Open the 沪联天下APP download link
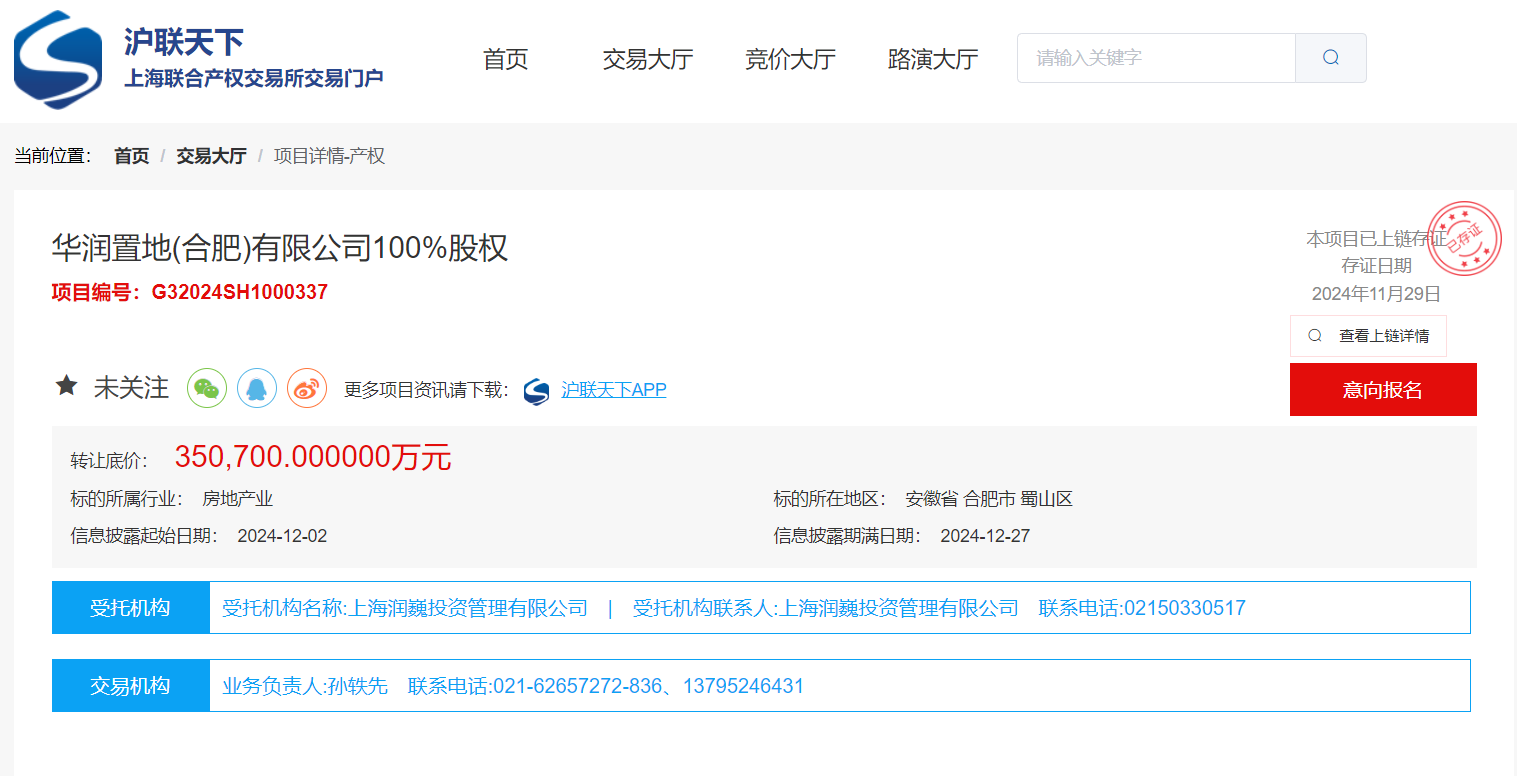Viewport: 1517px width, 776px height. (613, 390)
